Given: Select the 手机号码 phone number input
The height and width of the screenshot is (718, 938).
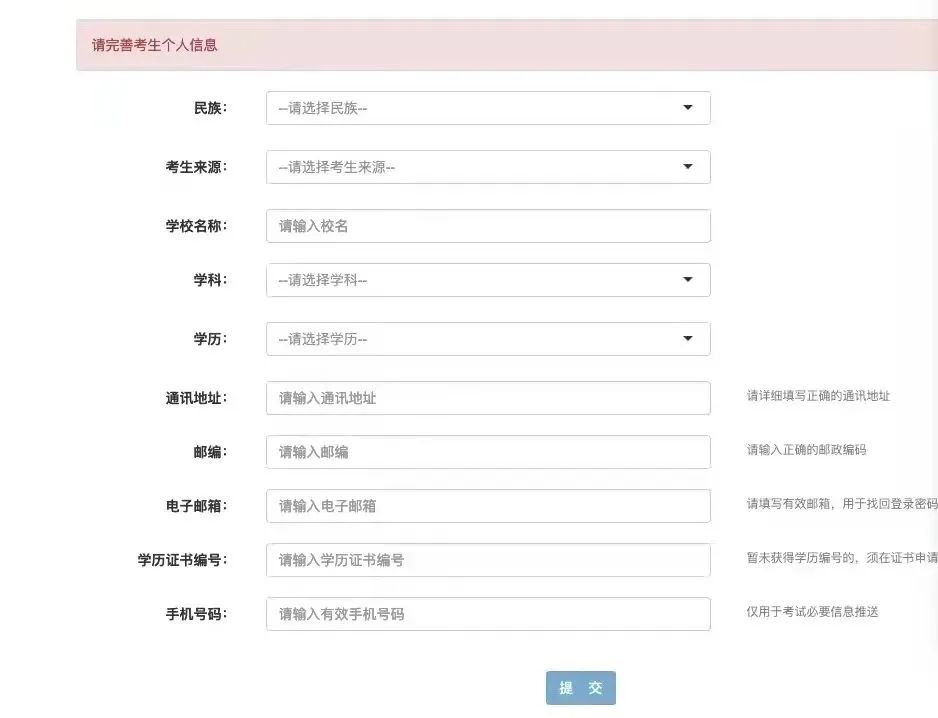Looking at the screenshot, I should [x=487, y=613].
